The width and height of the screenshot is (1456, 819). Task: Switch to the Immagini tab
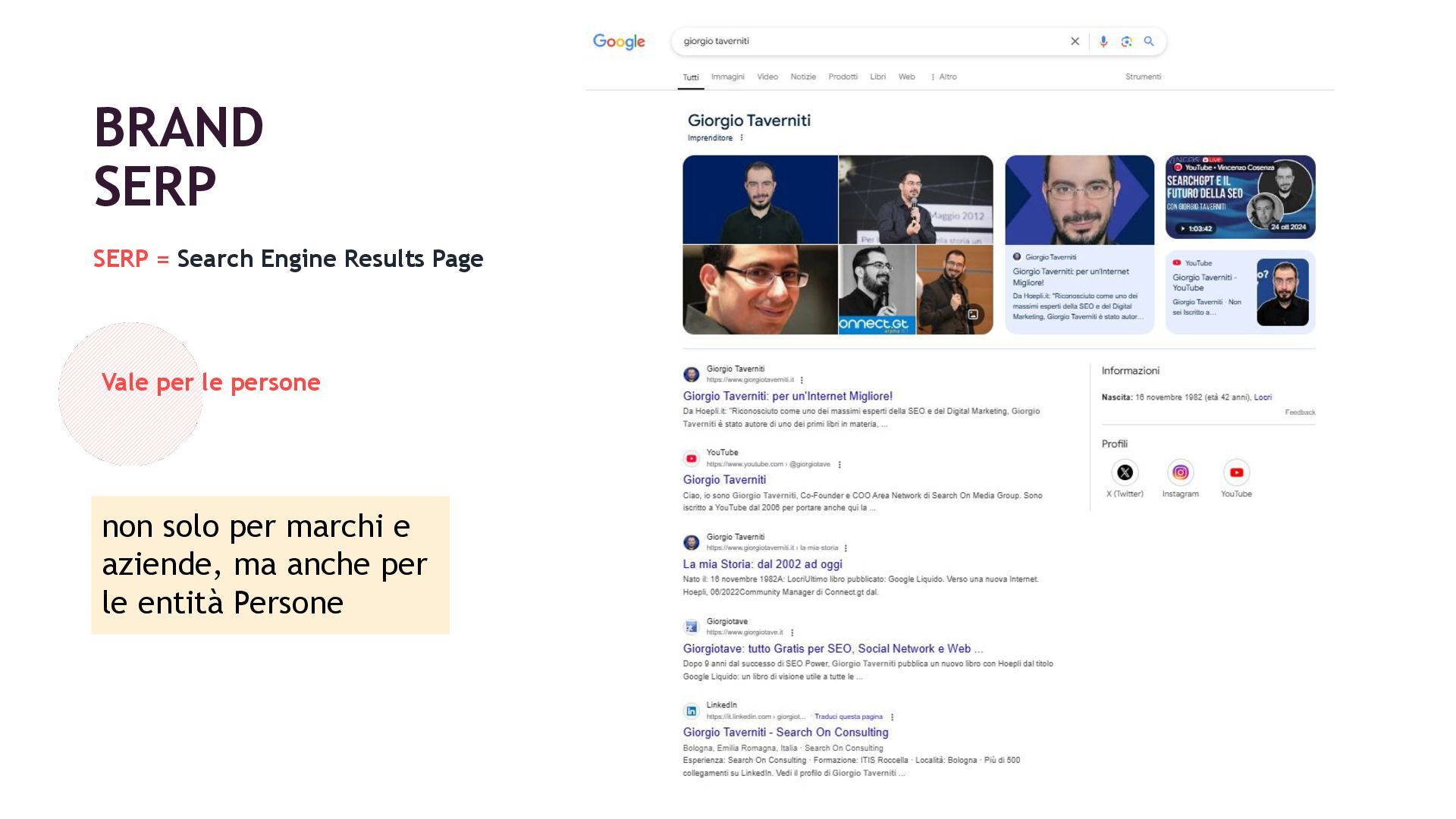pos(727,77)
